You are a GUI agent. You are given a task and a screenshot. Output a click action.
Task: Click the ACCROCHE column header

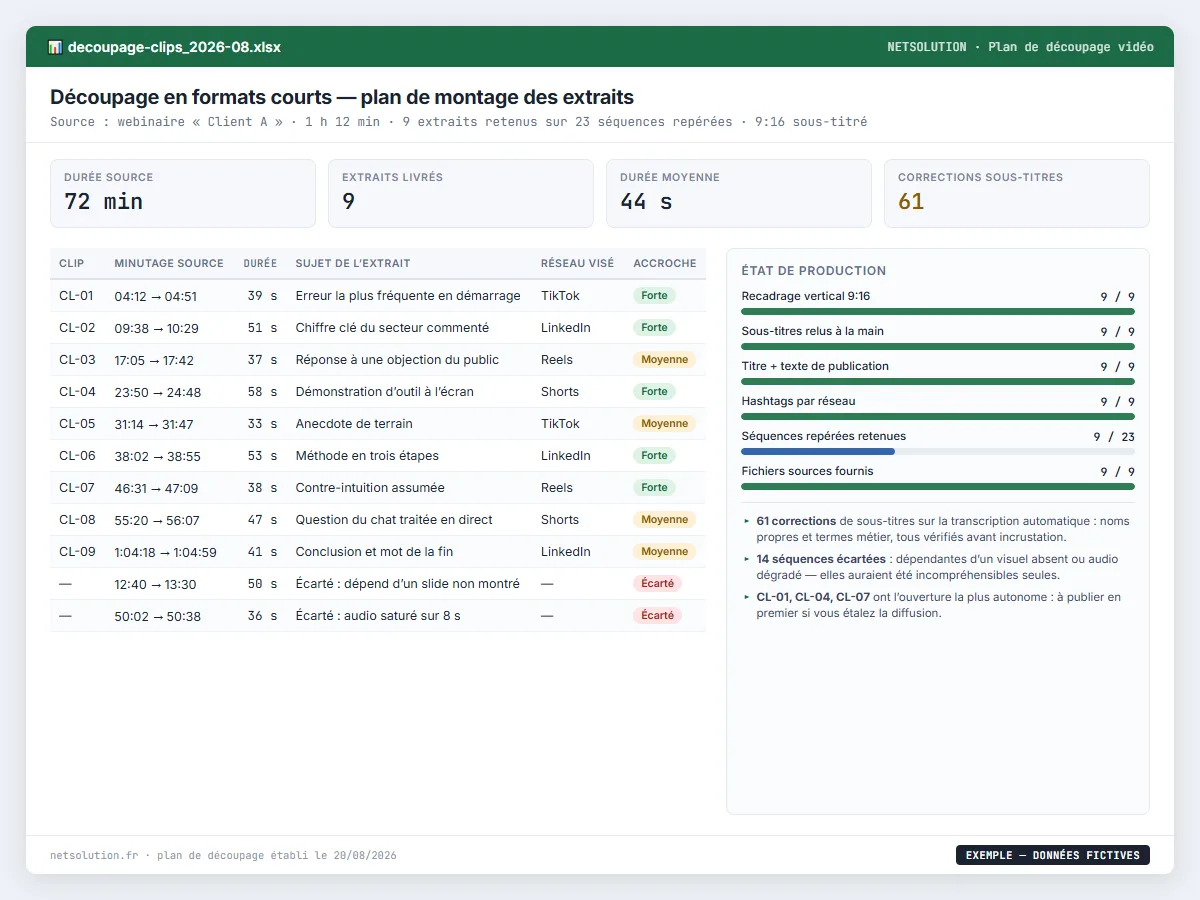665,263
